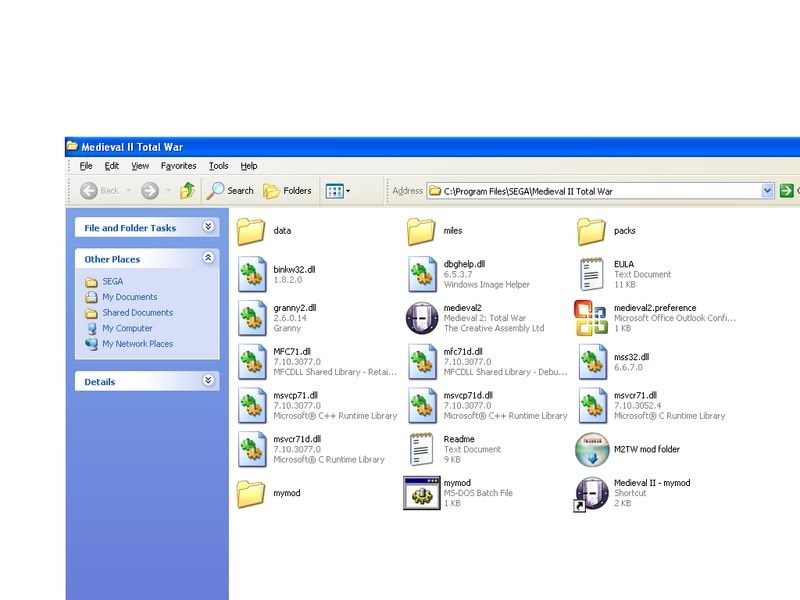Click the 'Medieval II - mymod' file name
800x600 pixels.
pyautogui.click(x=652, y=483)
